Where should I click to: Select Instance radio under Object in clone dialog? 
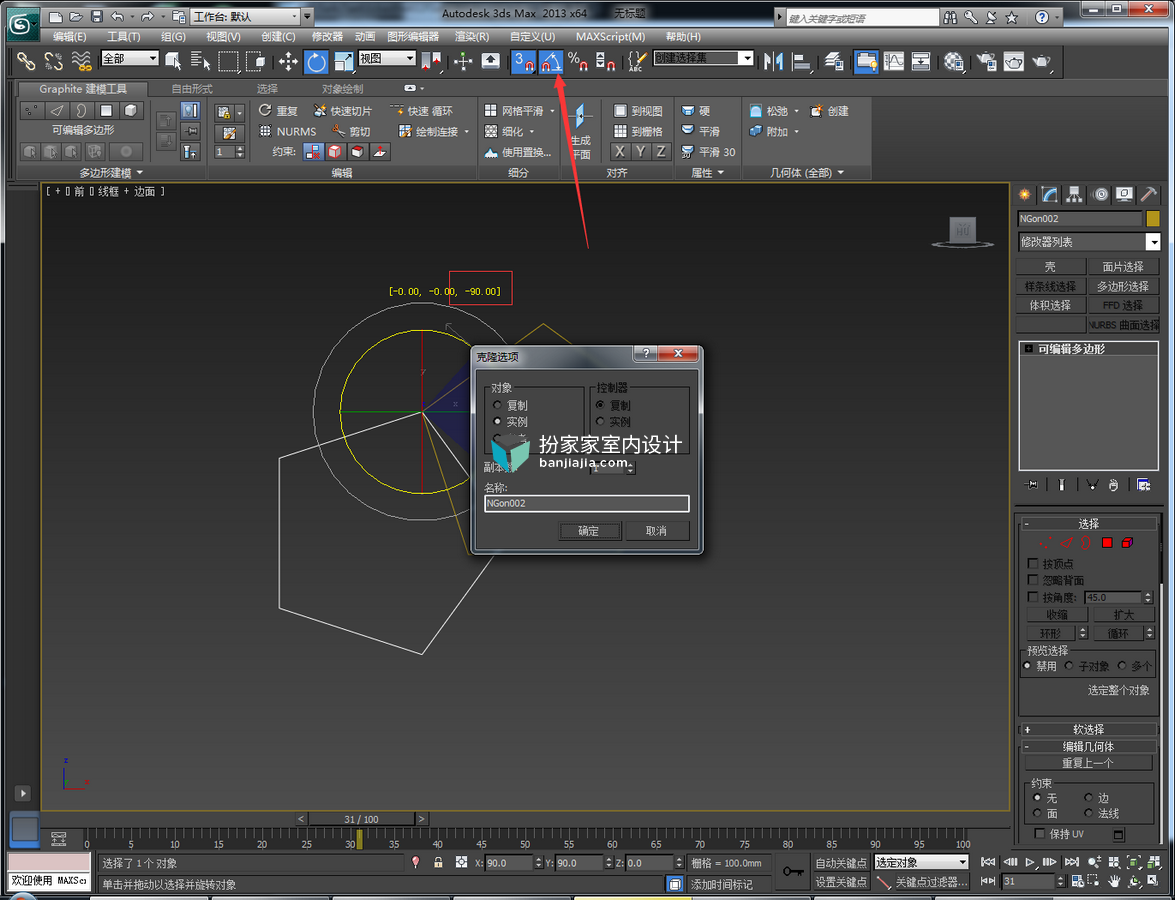498,422
